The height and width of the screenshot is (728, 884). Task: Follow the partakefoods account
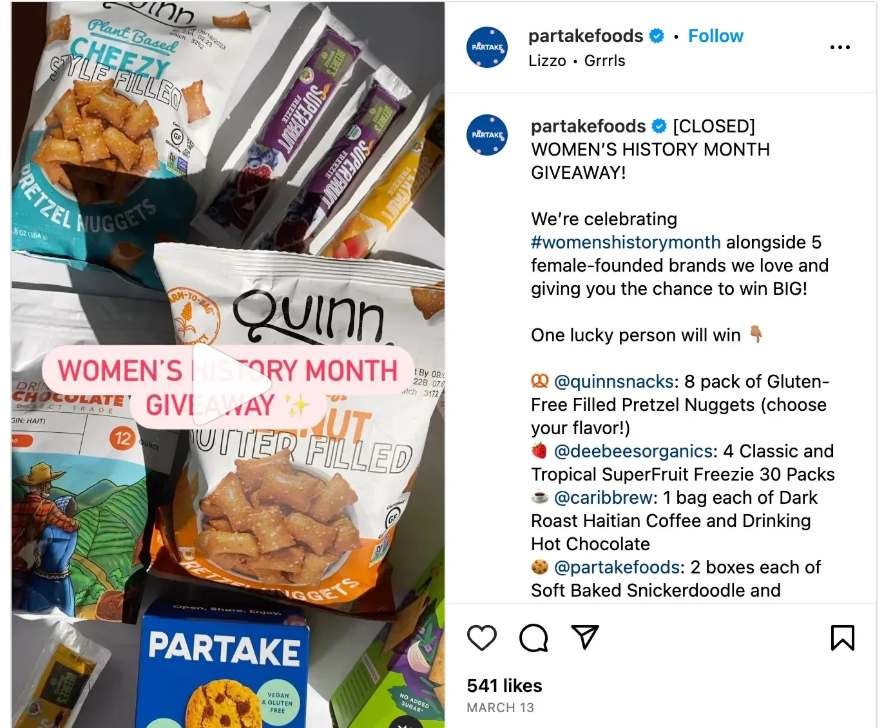715,36
